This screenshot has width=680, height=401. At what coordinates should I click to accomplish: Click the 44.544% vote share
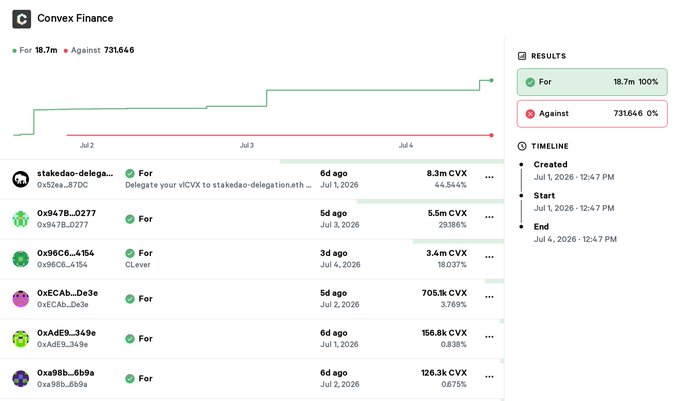451,185
